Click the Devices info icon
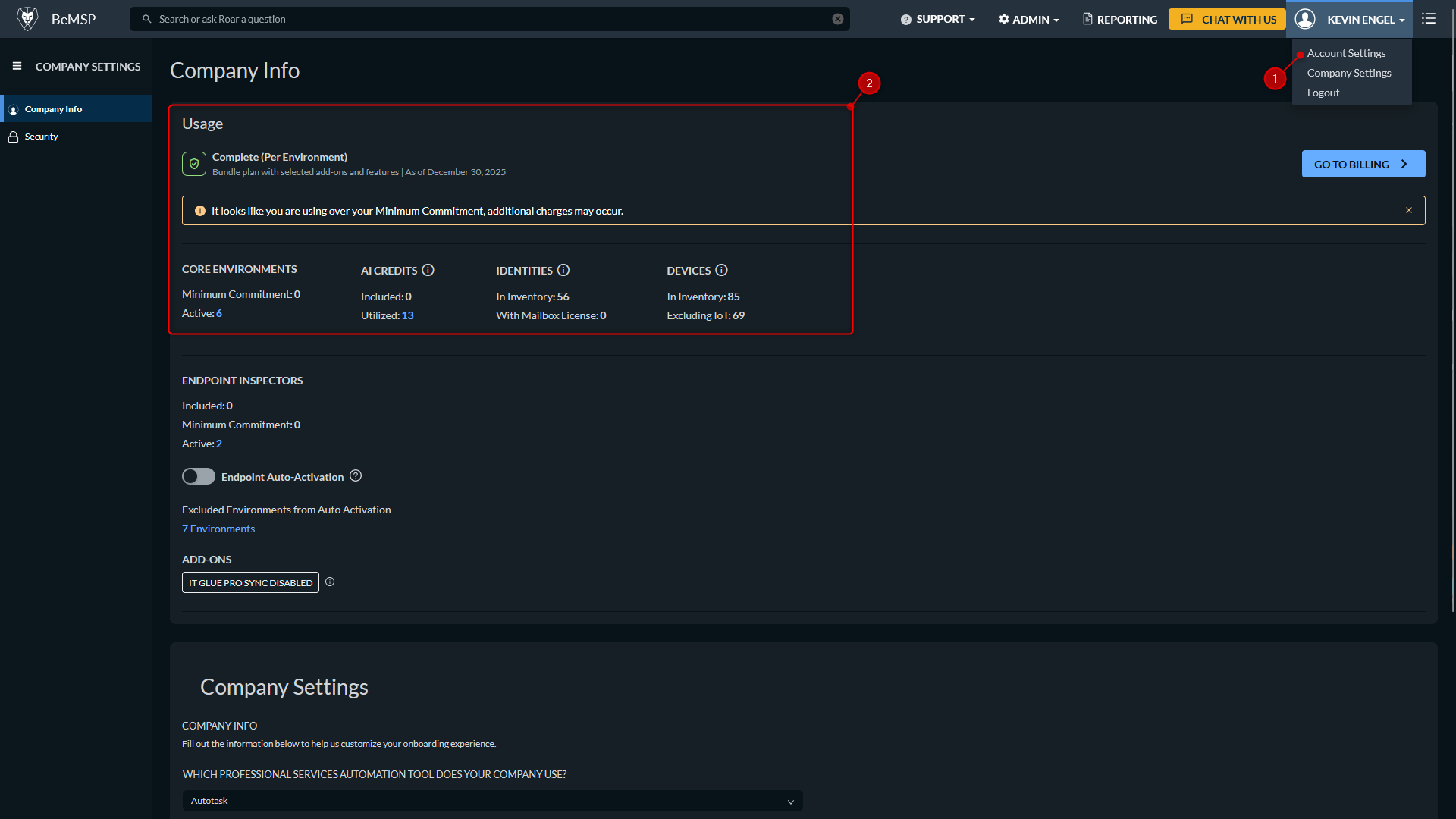This screenshot has width=1456, height=819. (721, 270)
